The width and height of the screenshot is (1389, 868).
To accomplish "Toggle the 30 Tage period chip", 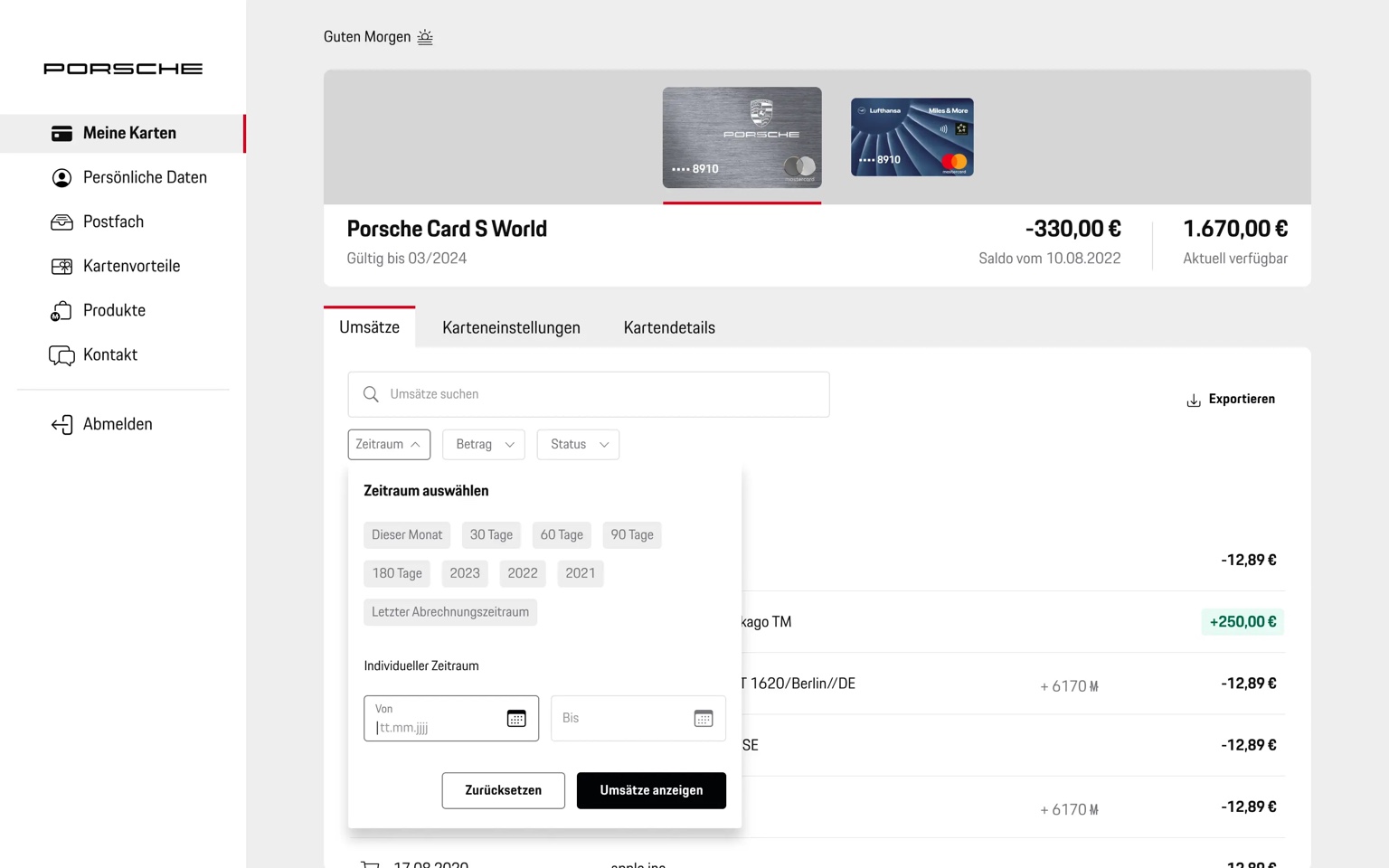I will coord(491,535).
